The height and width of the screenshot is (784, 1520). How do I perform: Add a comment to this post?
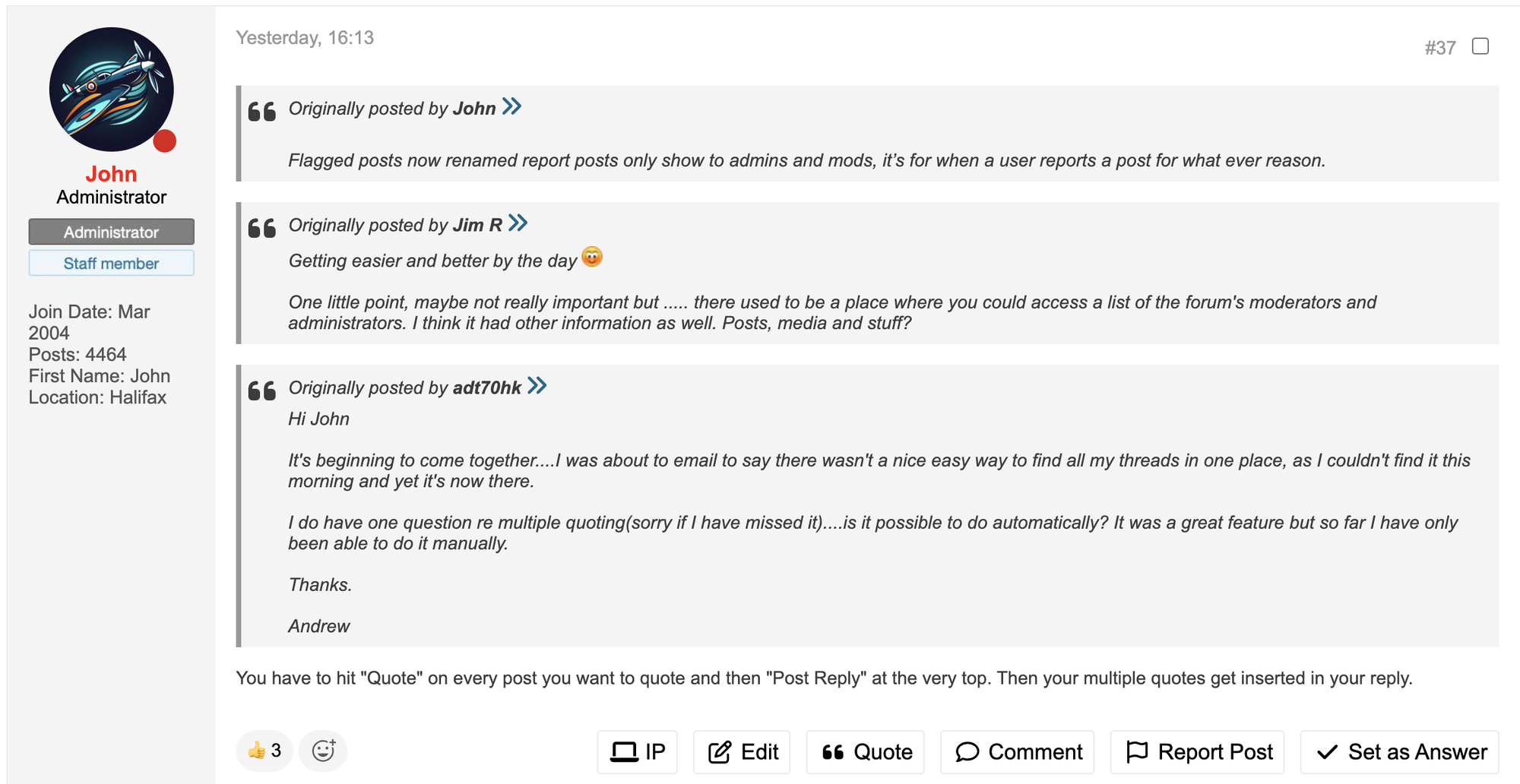tap(1017, 752)
